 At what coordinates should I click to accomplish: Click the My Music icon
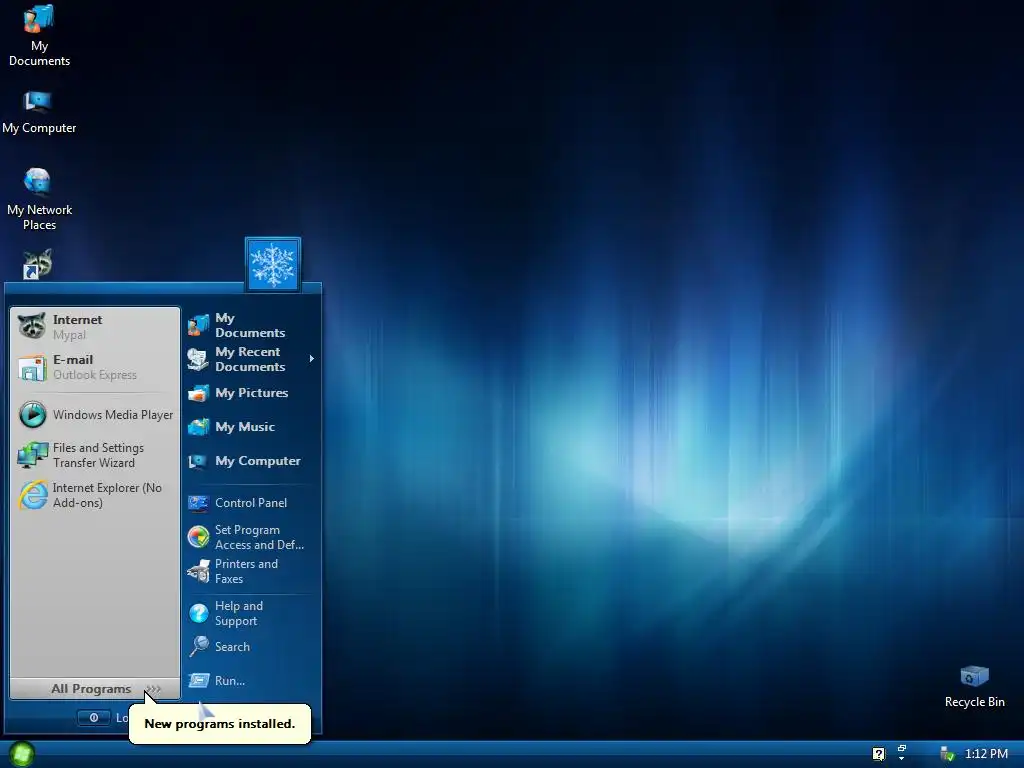[x=198, y=427]
